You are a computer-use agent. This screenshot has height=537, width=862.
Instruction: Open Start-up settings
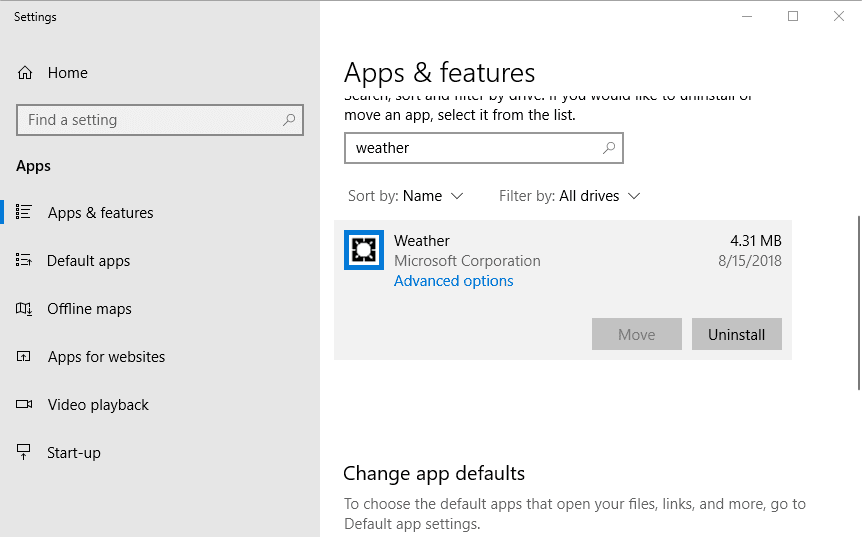tap(74, 453)
